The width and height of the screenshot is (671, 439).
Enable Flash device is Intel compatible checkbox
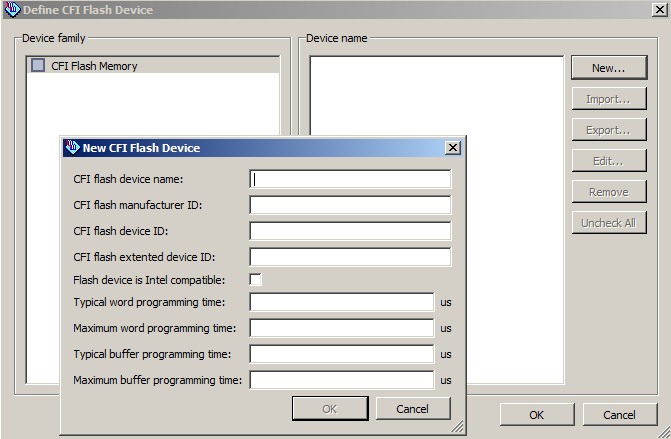tap(255, 280)
